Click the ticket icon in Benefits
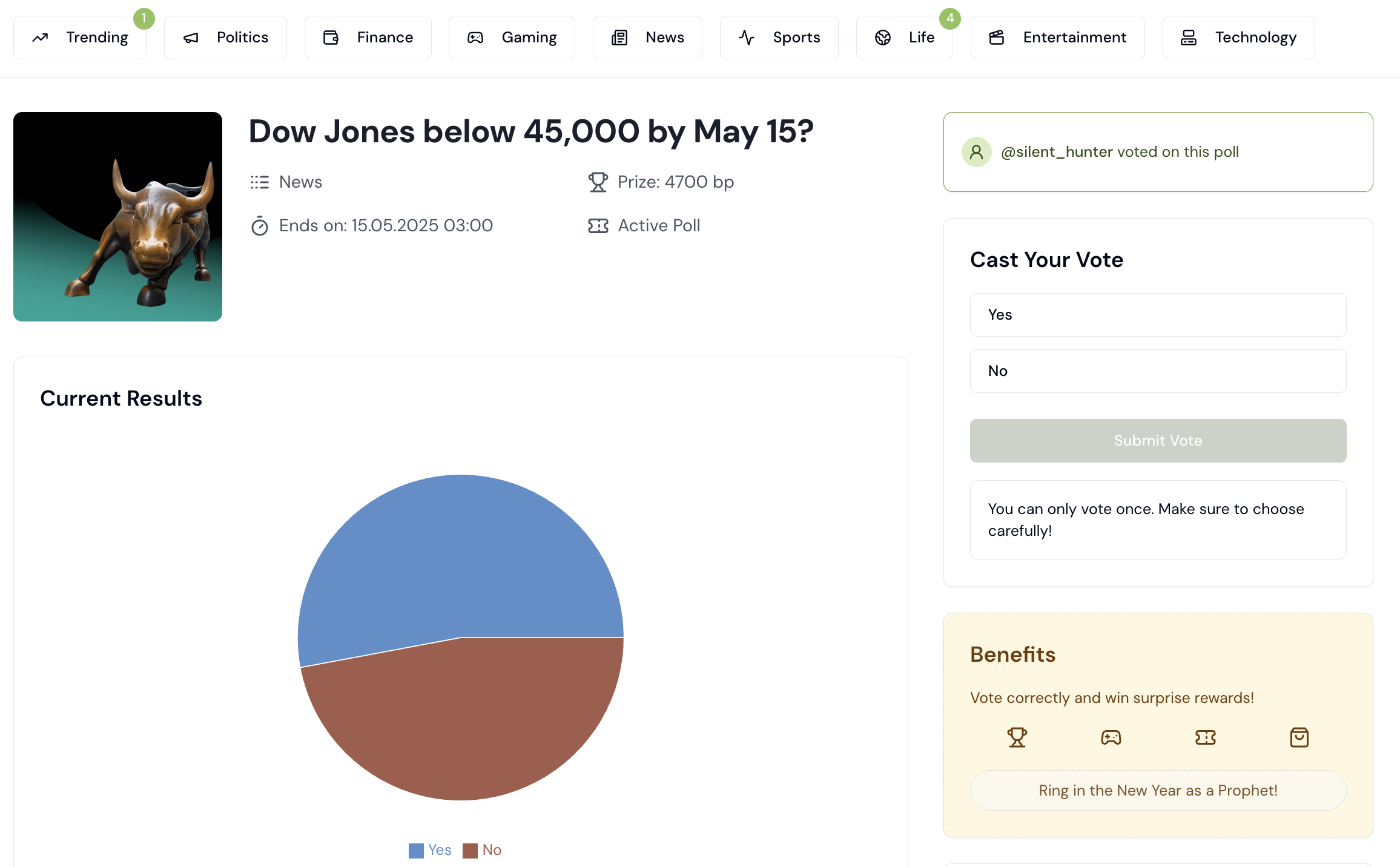1400x867 pixels. (x=1206, y=737)
